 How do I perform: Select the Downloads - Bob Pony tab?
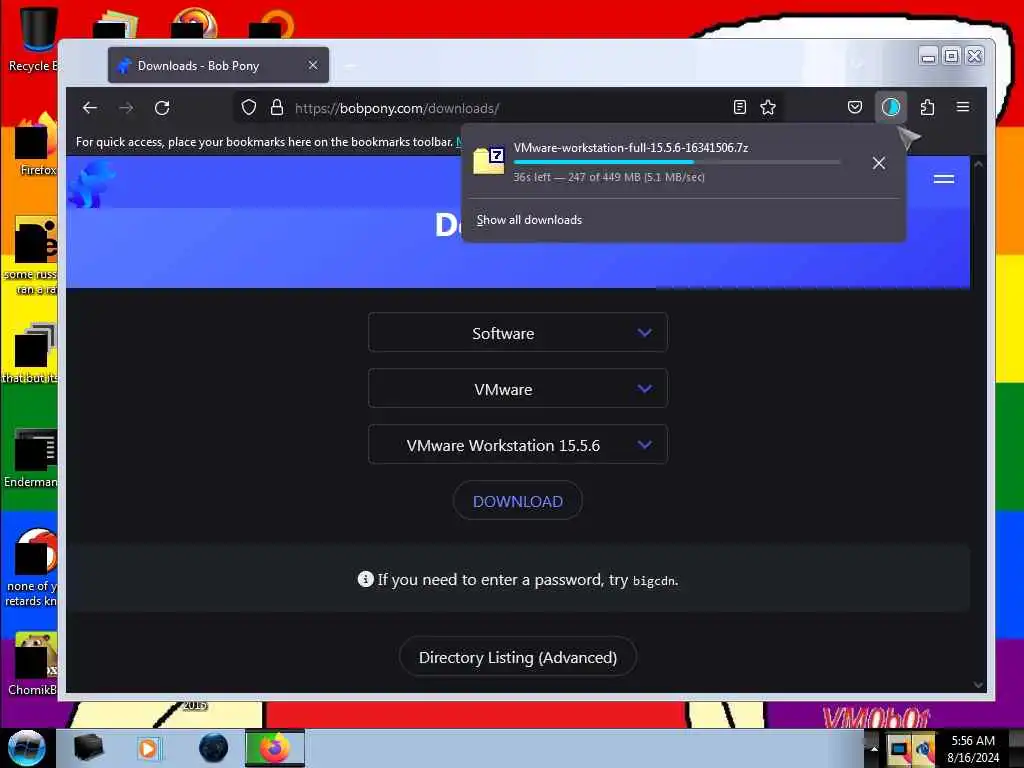click(x=218, y=65)
